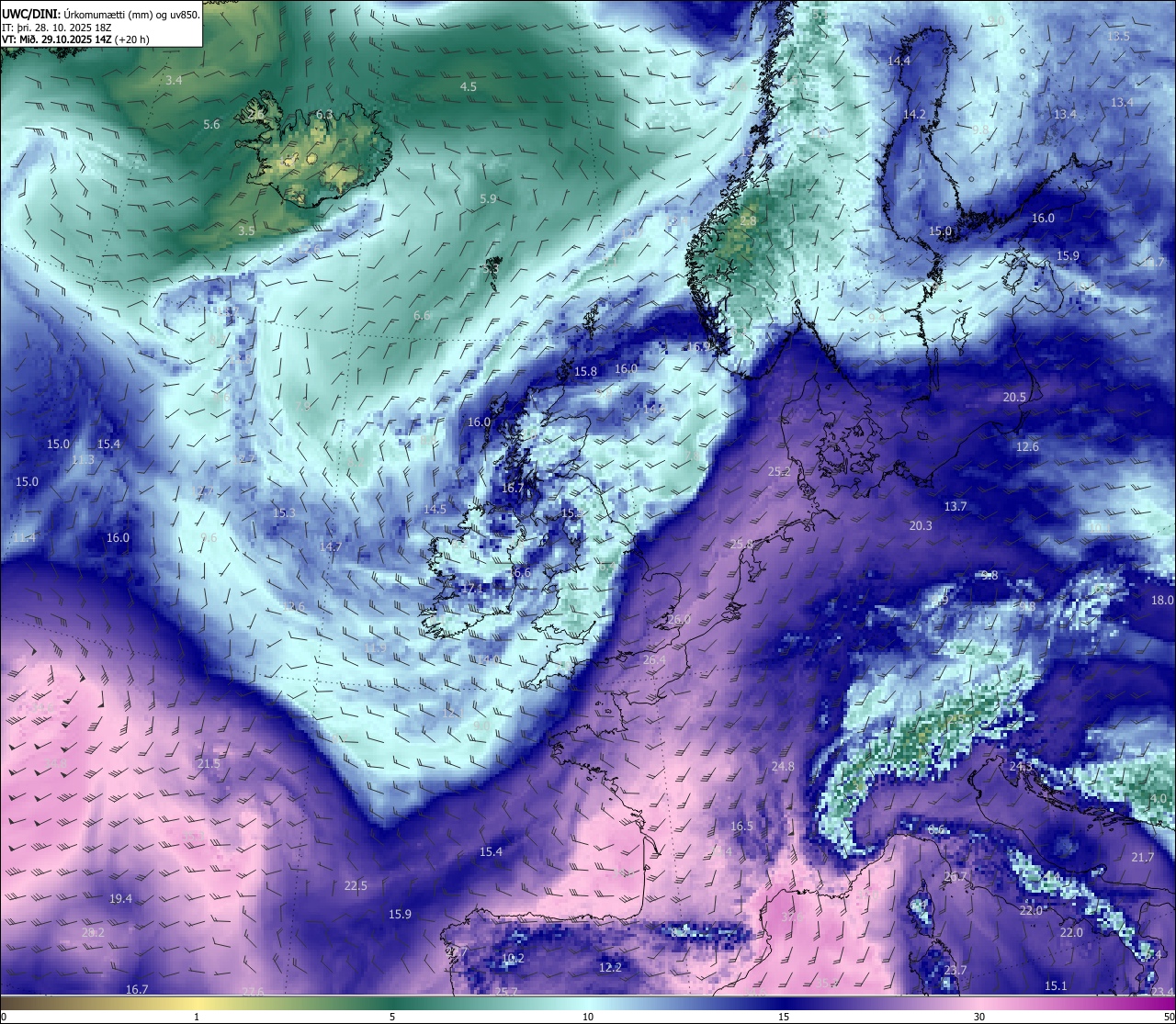Screen dimensions: 1176x1024
Task: Click the 12.2 value over Spain
Action: [610, 968]
